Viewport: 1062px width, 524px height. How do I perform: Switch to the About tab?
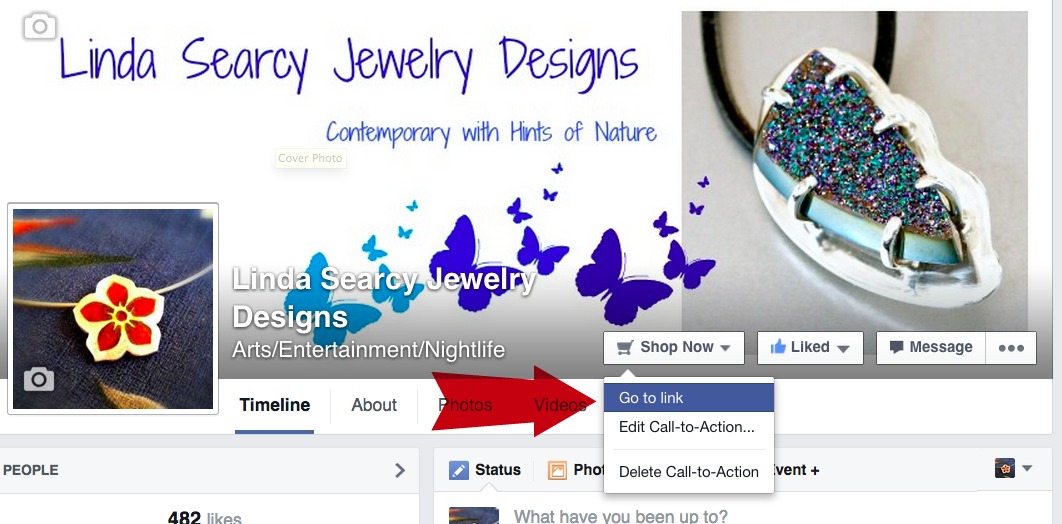click(374, 405)
